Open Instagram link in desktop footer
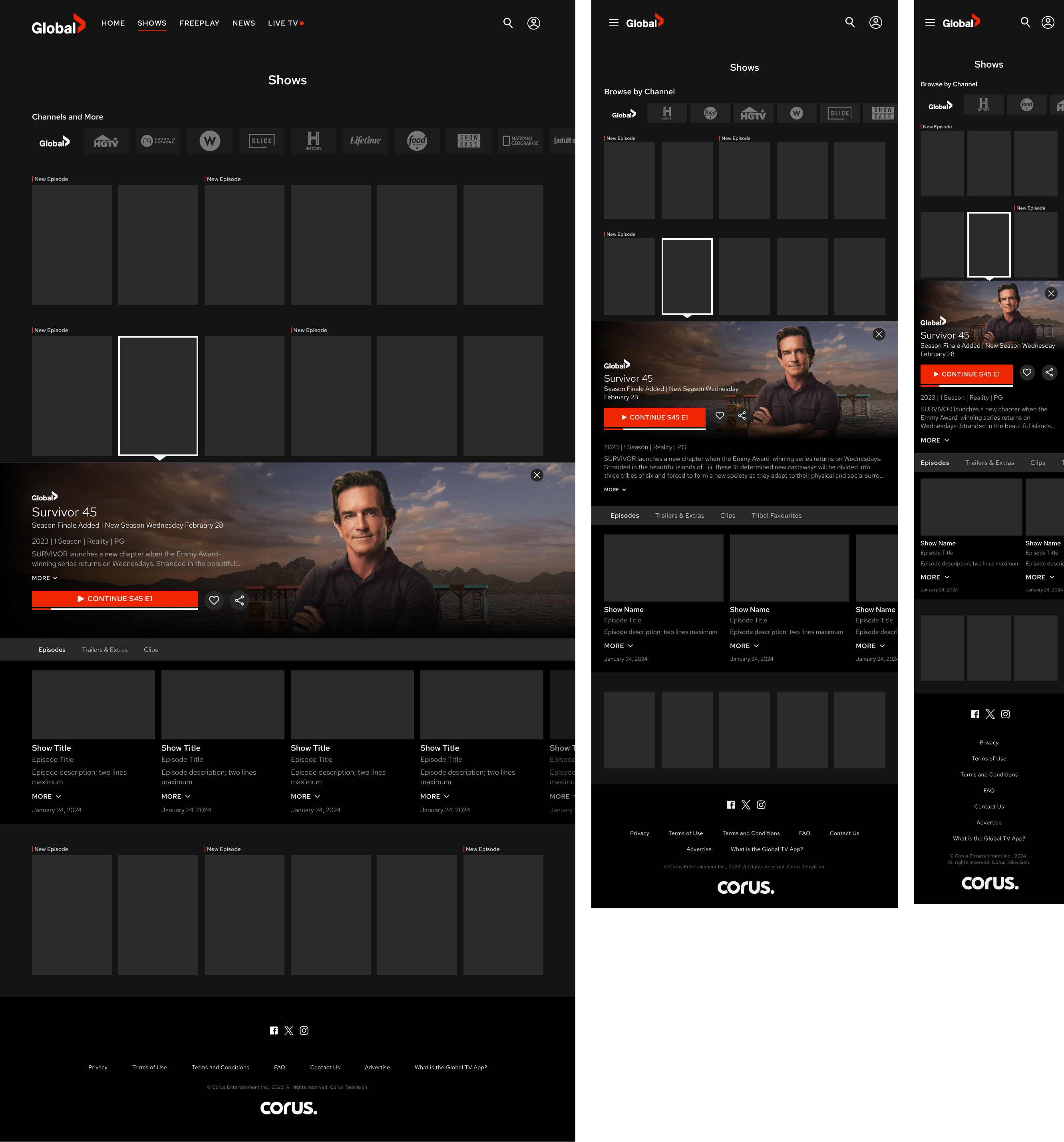 point(304,1030)
